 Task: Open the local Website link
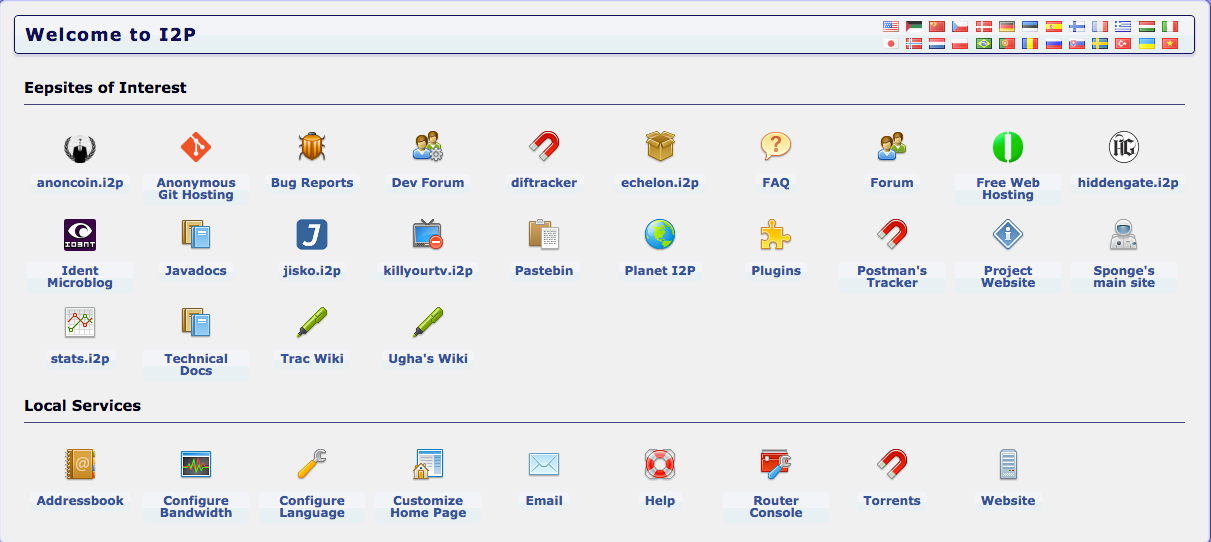(x=1008, y=501)
